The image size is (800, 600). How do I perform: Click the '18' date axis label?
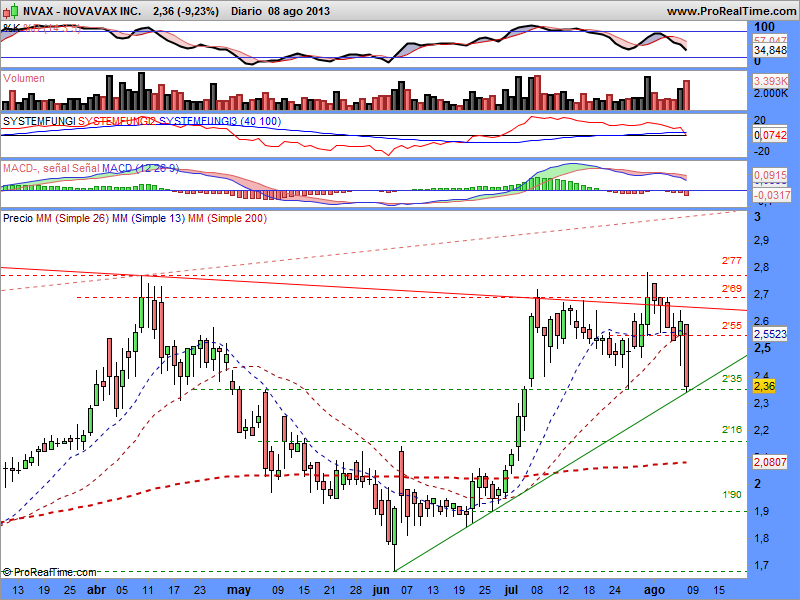tap(589, 590)
